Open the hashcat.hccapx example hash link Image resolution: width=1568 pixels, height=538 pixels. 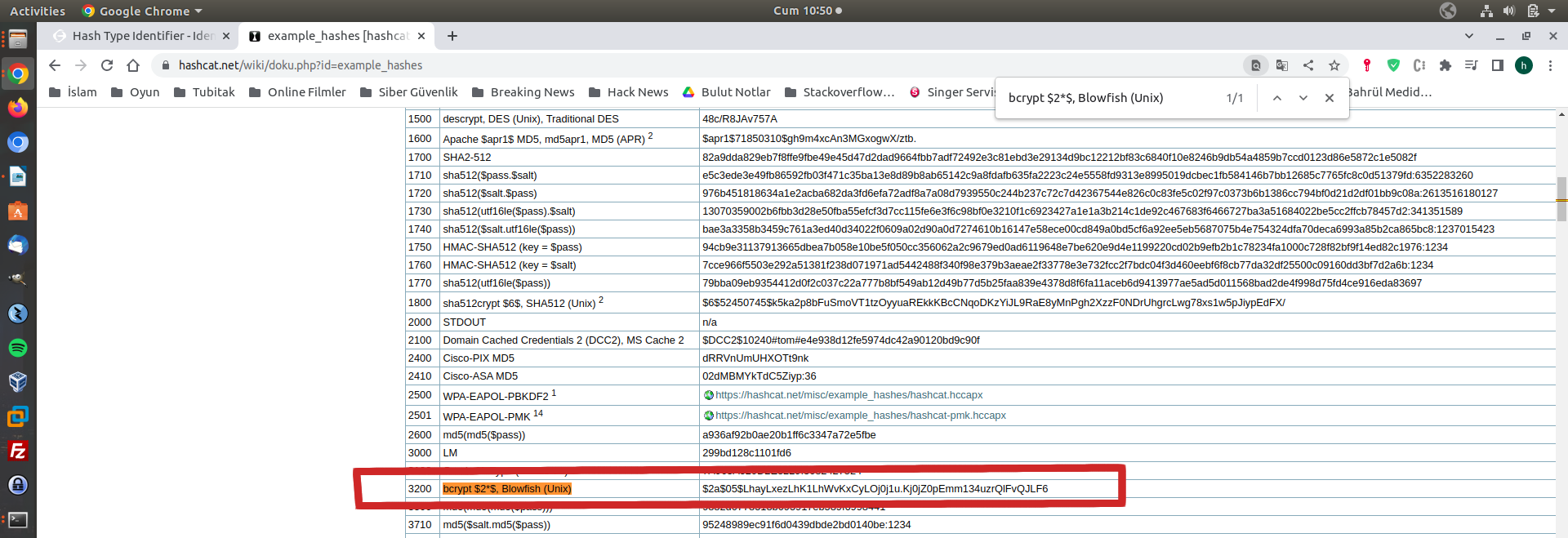click(849, 395)
